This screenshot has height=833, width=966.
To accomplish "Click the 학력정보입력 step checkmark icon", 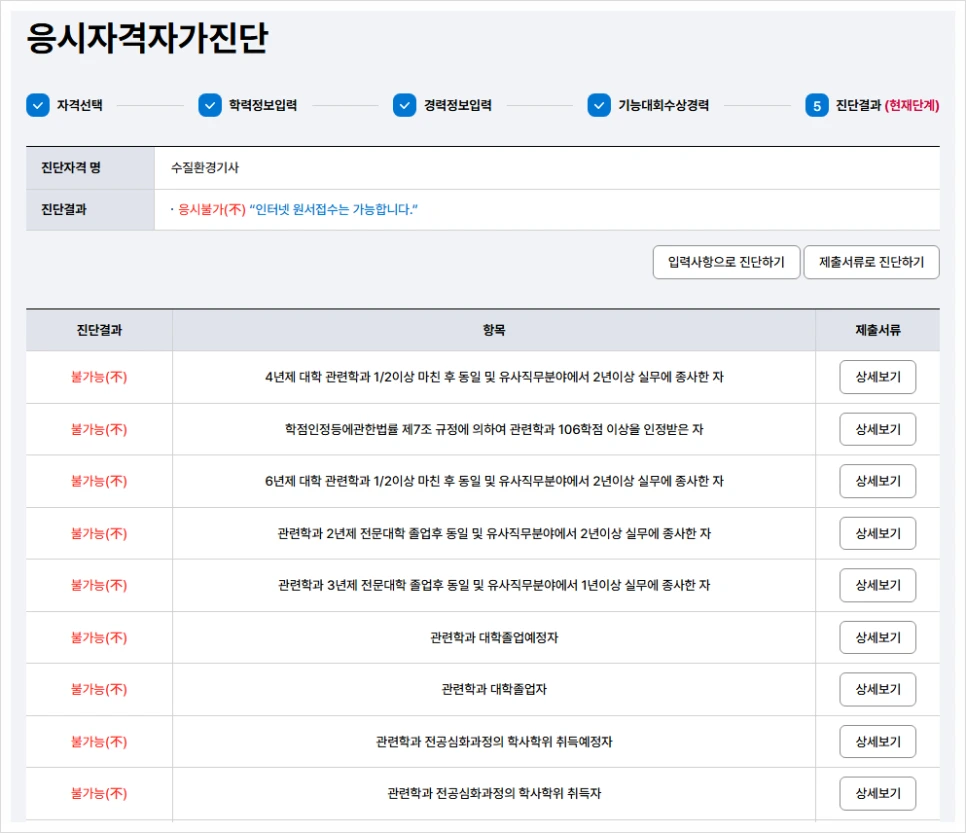I will point(208,105).
